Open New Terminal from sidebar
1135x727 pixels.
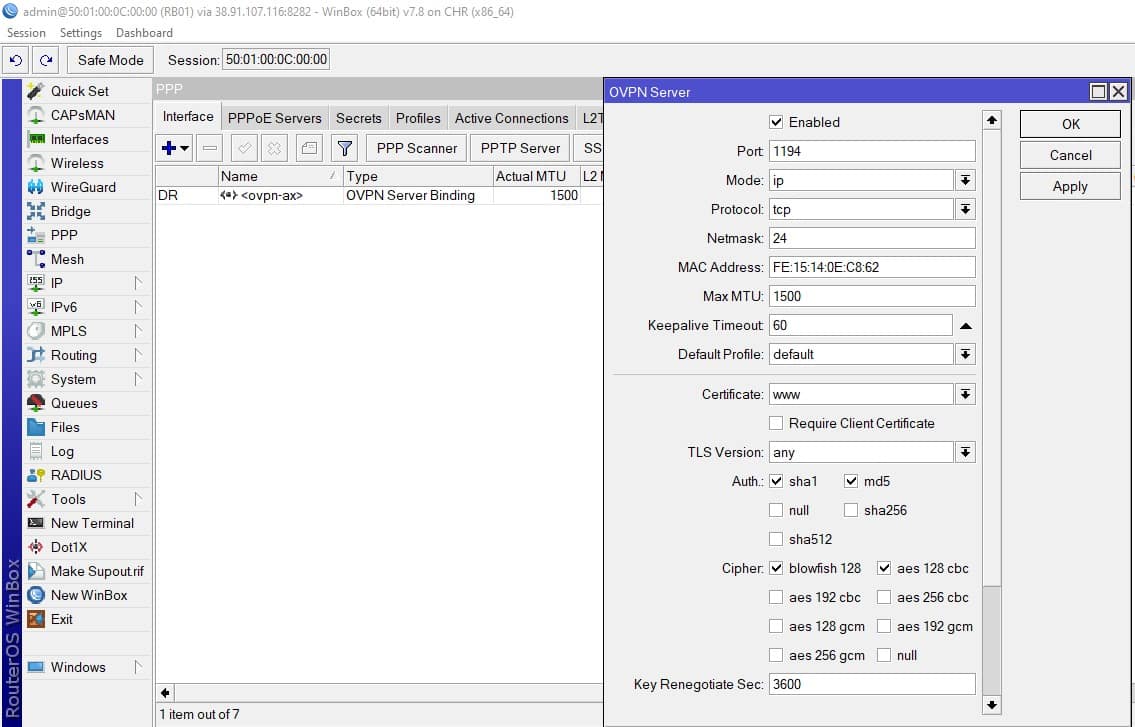coord(91,523)
